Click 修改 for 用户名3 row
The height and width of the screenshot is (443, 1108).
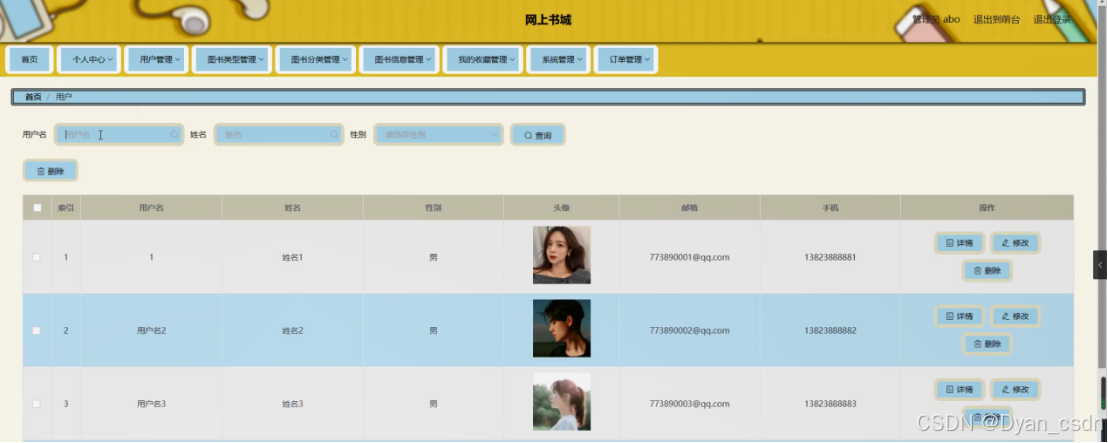[x=1015, y=389]
